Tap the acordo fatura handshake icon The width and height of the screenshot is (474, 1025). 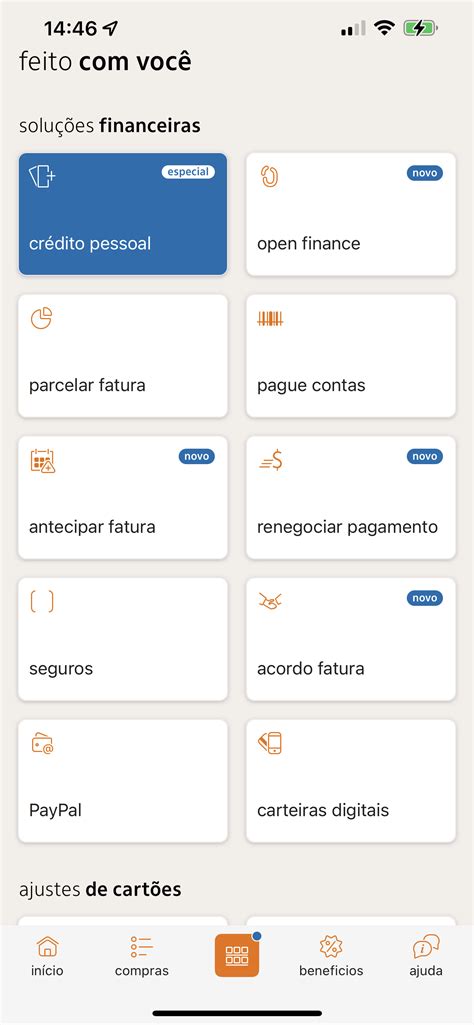point(270,601)
